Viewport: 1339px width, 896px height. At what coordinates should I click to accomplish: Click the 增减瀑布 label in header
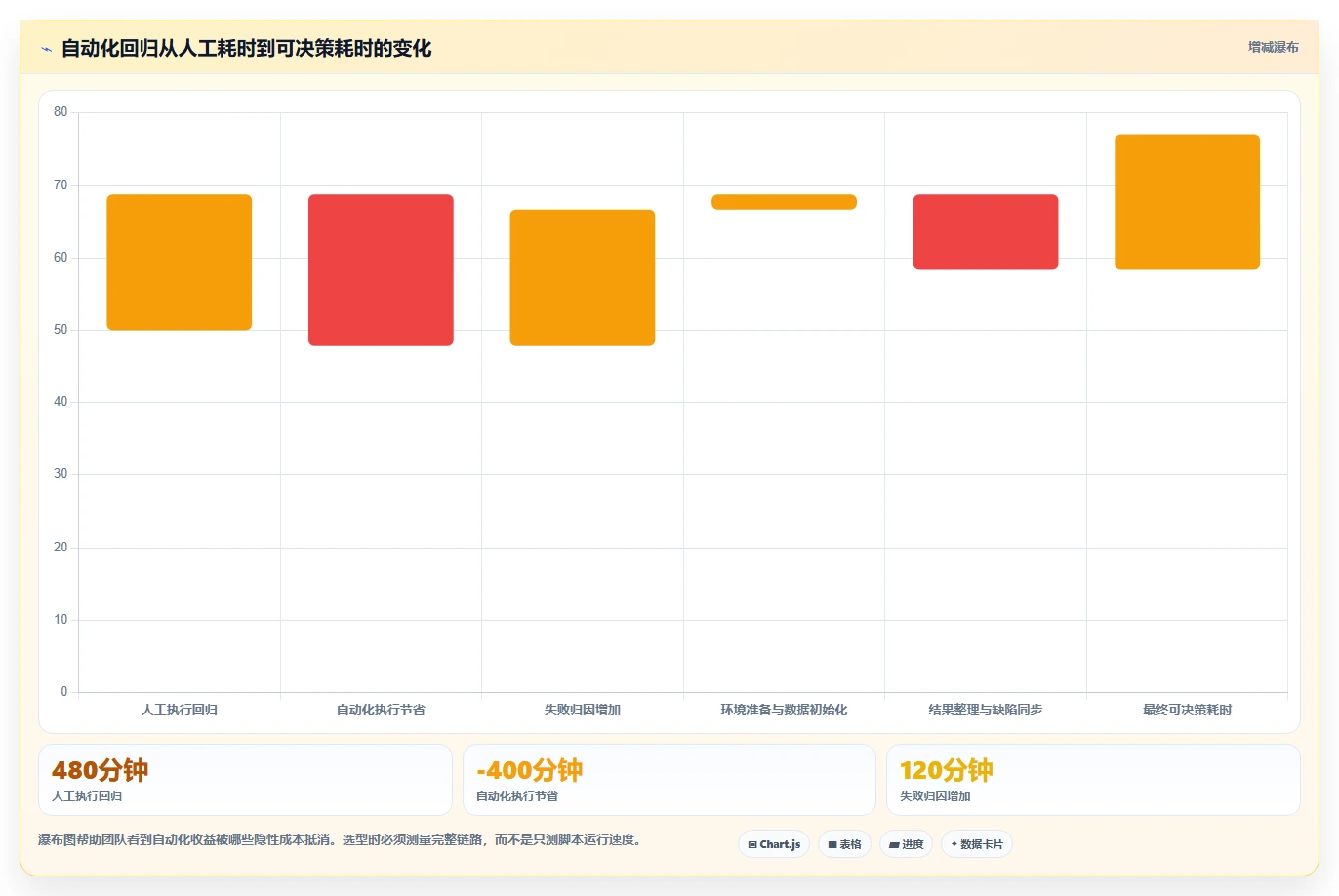coord(1273,47)
